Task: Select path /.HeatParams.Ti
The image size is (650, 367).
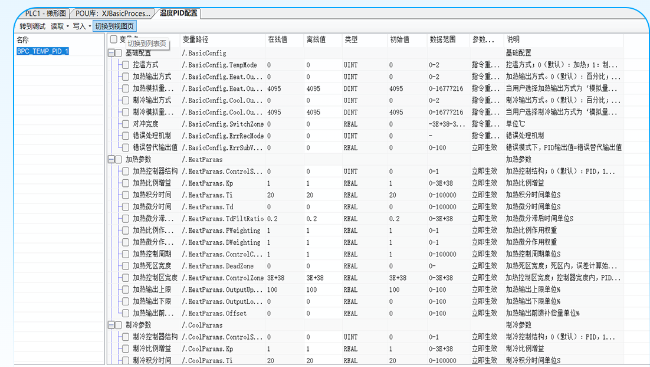Action: click(207, 195)
